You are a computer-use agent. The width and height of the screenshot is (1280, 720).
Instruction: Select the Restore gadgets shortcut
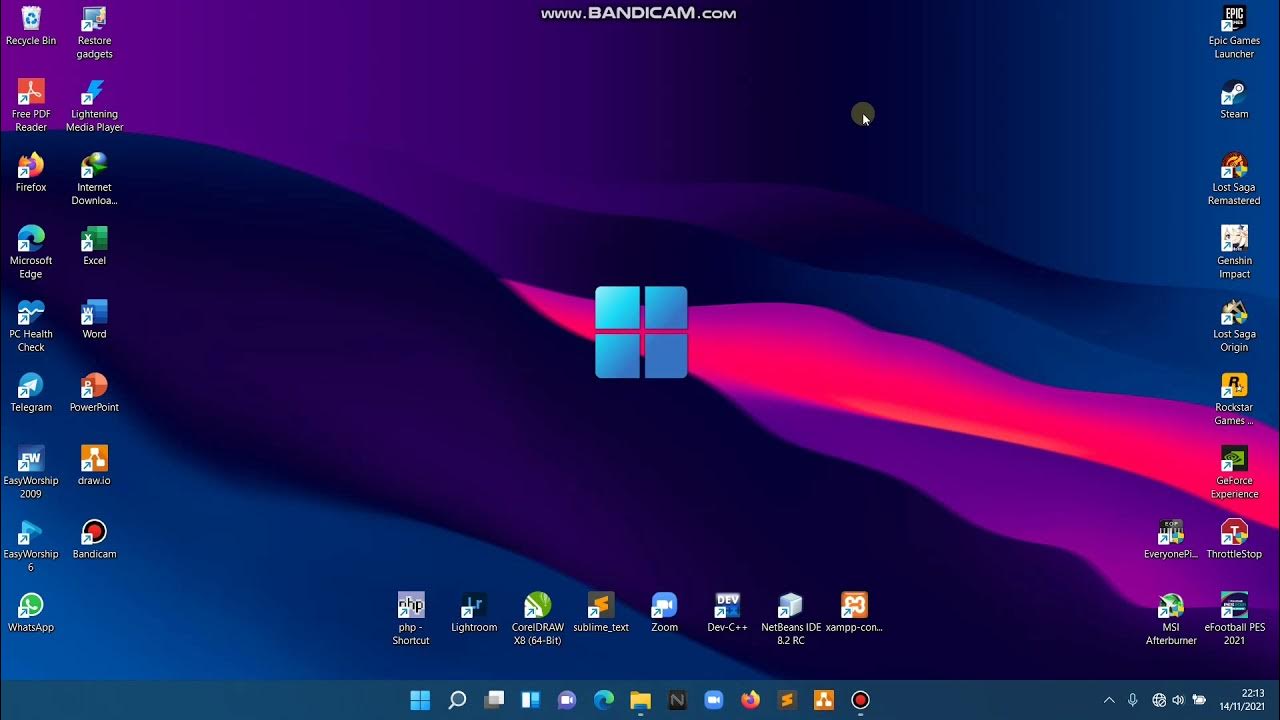pos(94,33)
